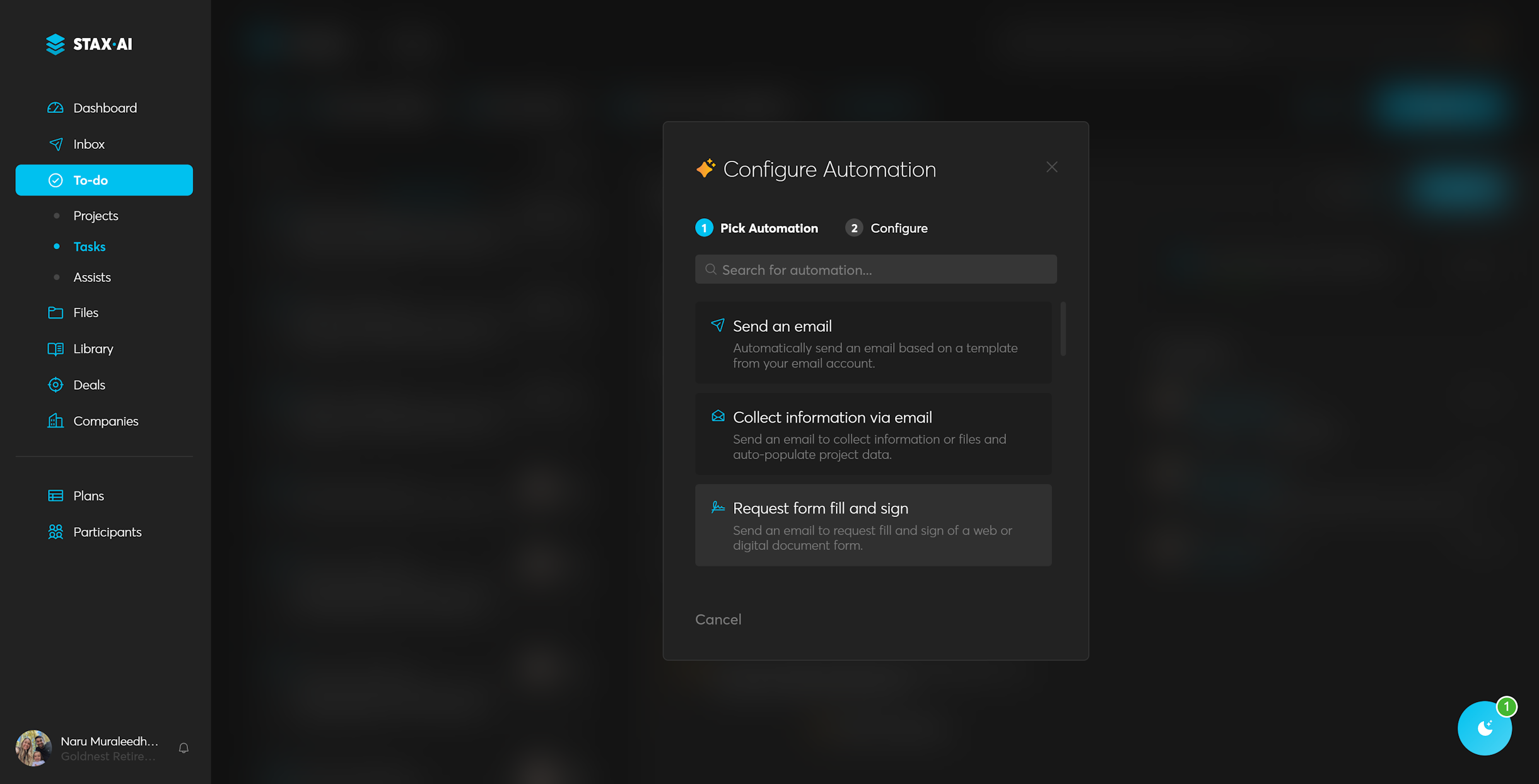Click the Files folder icon
Image resolution: width=1539 pixels, height=784 pixels.
coord(56,313)
